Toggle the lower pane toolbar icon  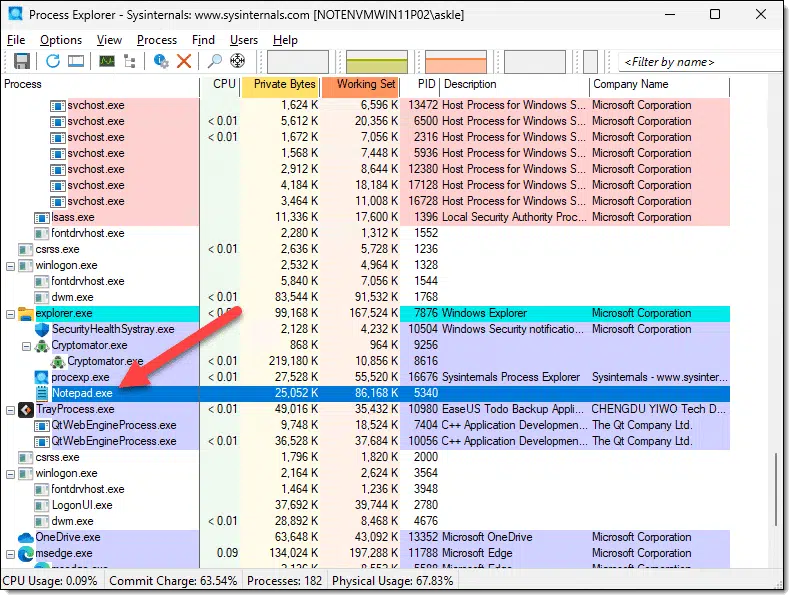[76, 61]
